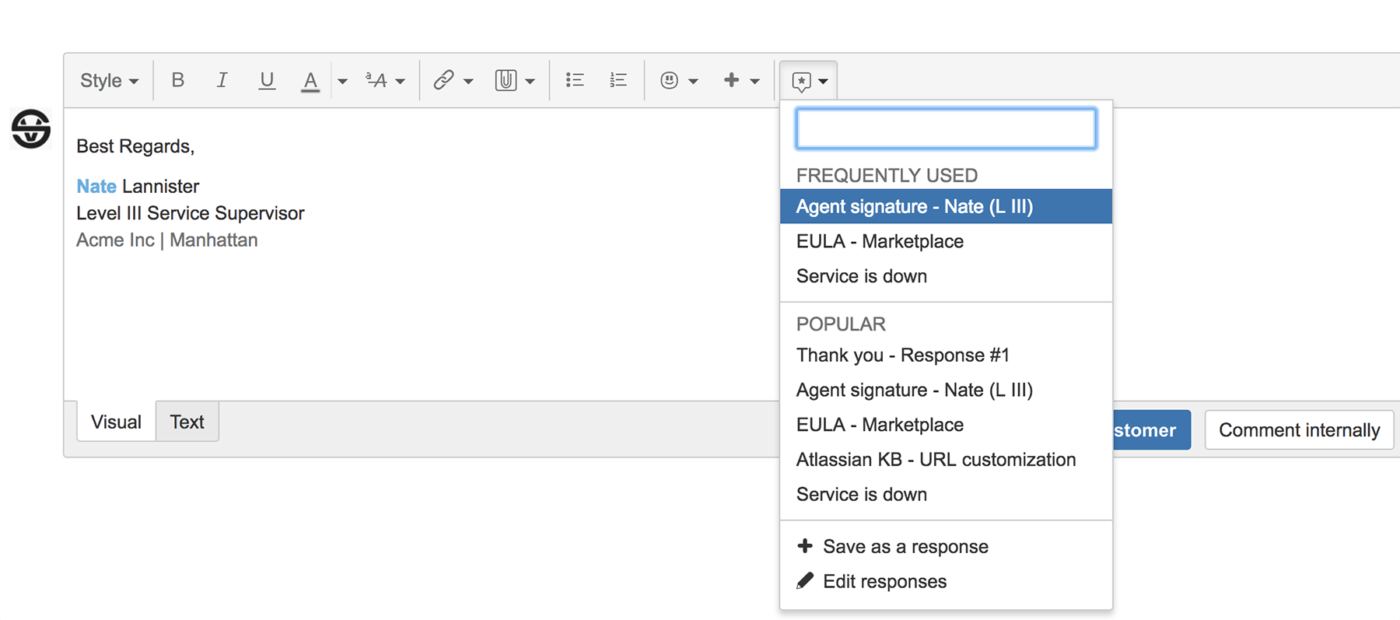Click the canned responses icon
This screenshot has width=1400, height=620.
point(801,81)
